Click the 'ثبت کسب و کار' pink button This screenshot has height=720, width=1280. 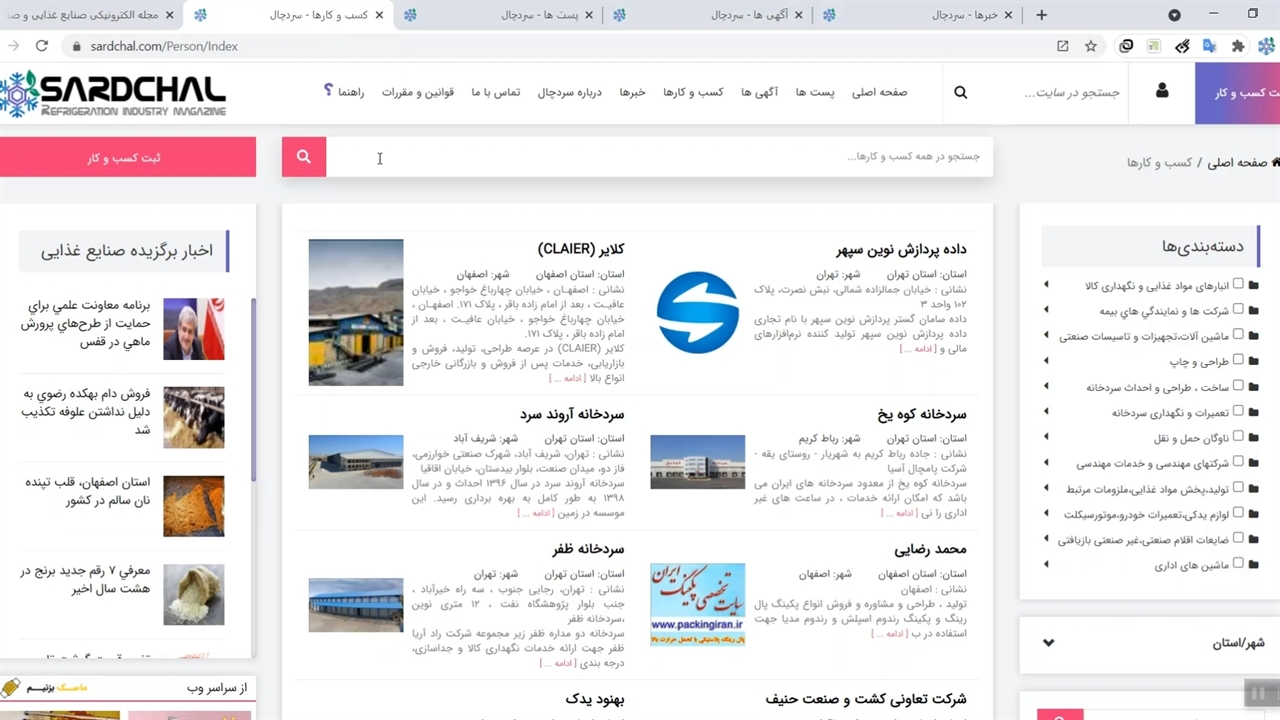128,158
